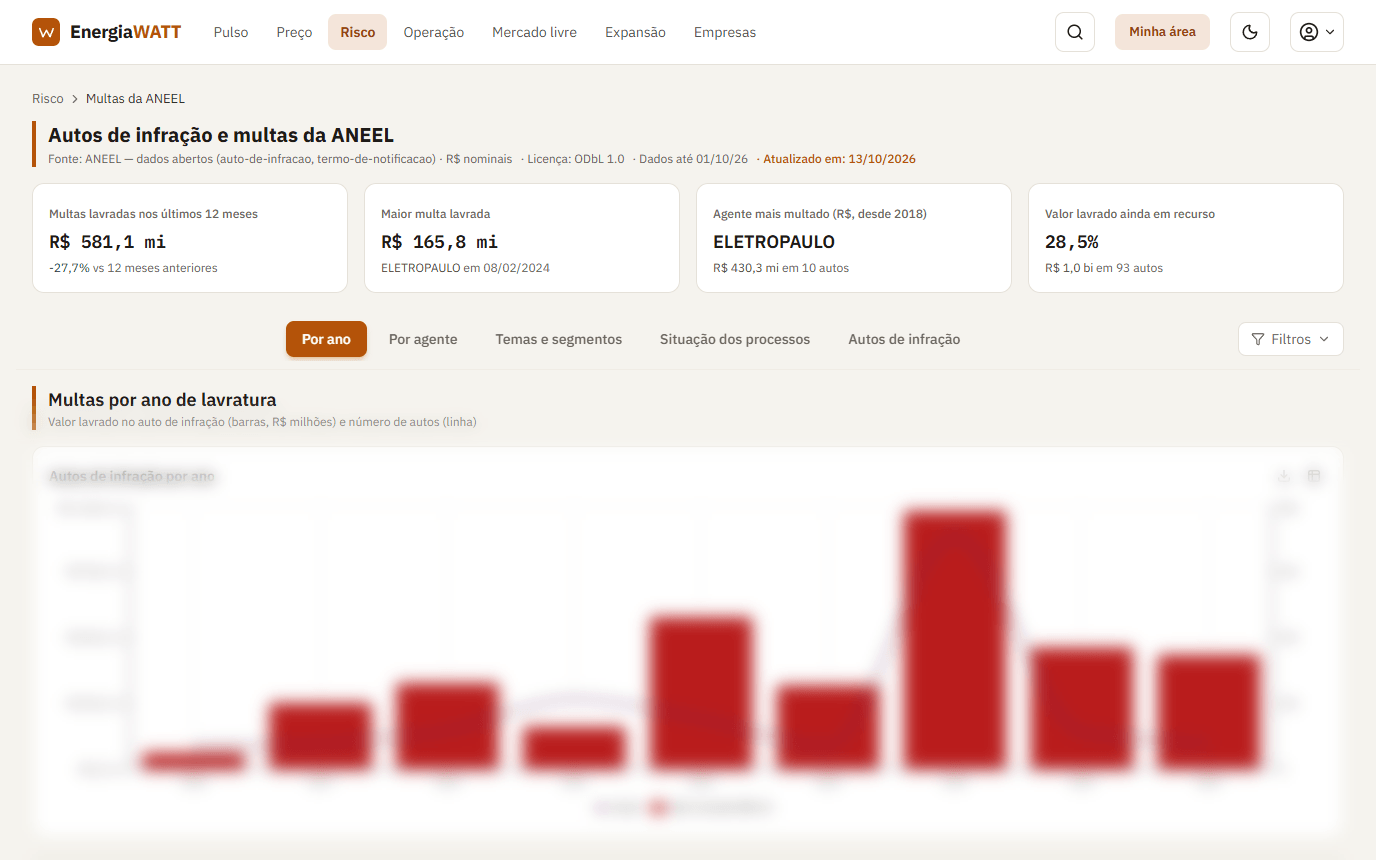
Task: Click the 'Multas por ano de lavratura' heading
Action: pyautogui.click(x=162, y=400)
